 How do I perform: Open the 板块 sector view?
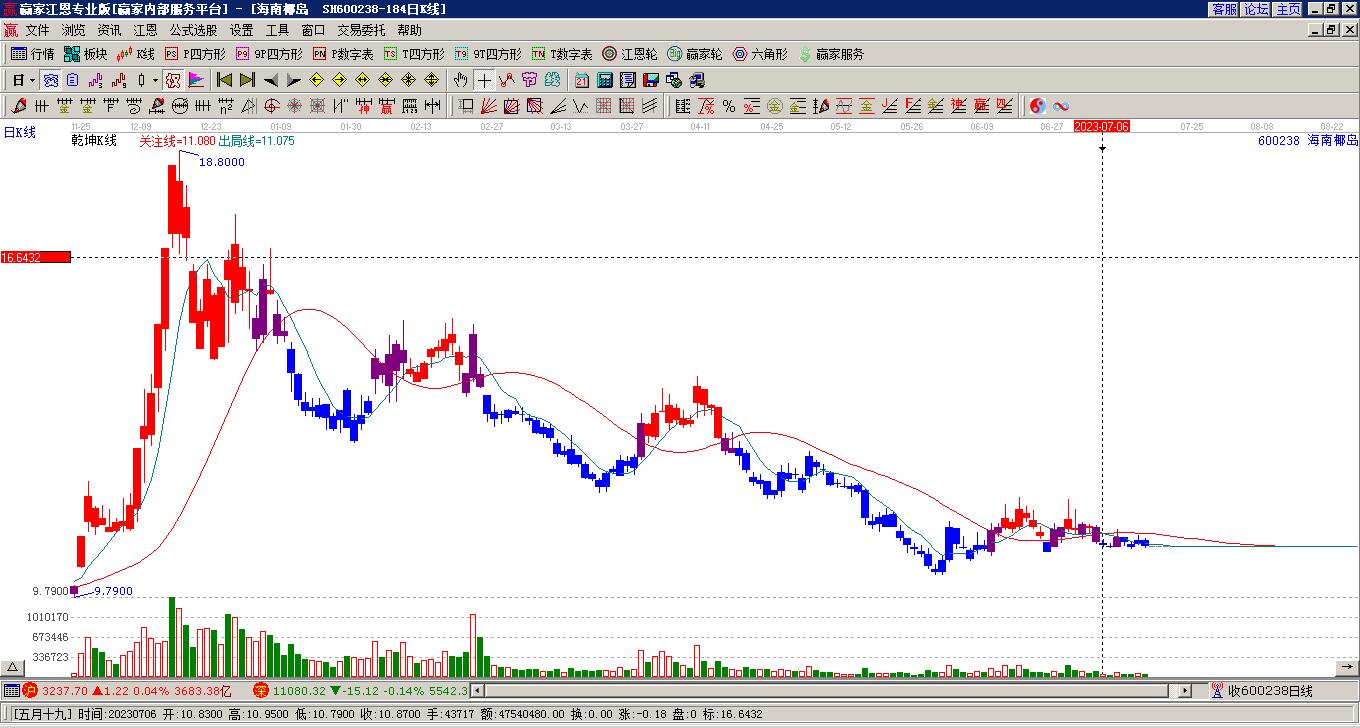(85, 54)
